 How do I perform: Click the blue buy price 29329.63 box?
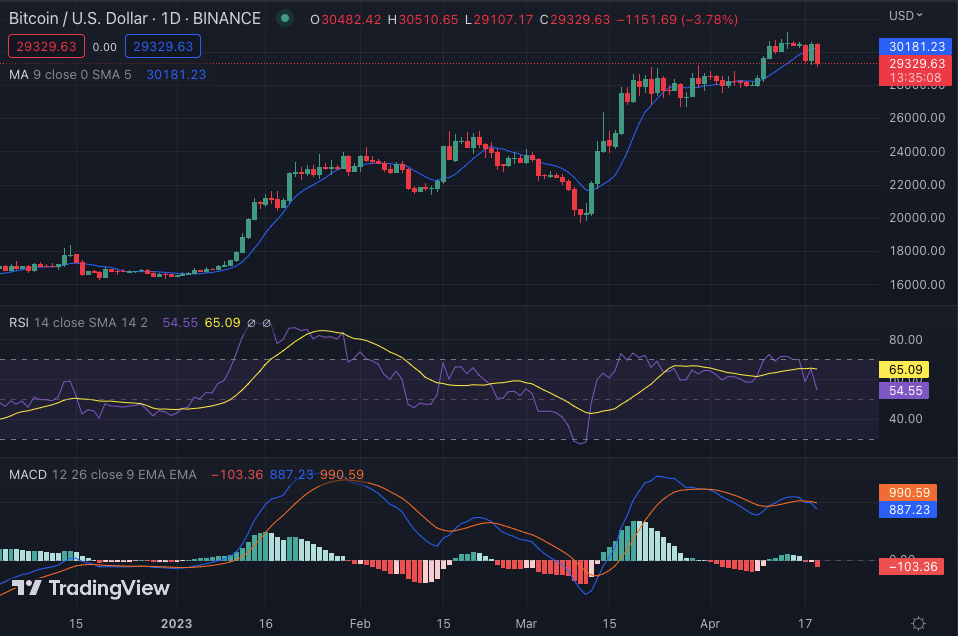click(x=163, y=46)
